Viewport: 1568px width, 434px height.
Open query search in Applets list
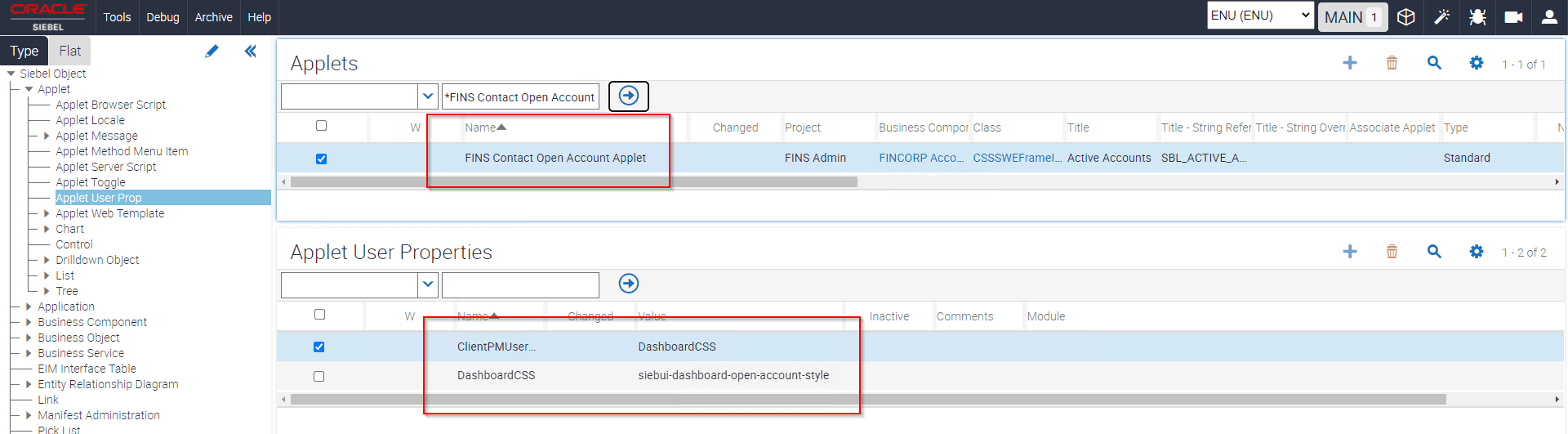1434,63
